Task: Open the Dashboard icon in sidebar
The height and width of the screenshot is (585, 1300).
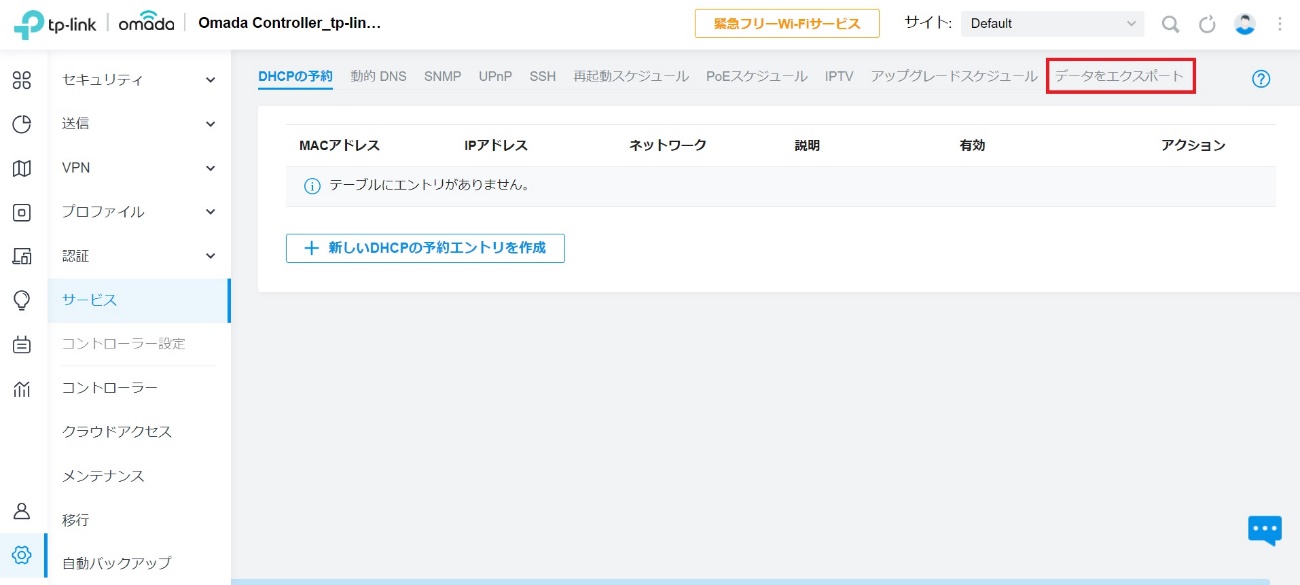Action: pyautogui.click(x=22, y=80)
